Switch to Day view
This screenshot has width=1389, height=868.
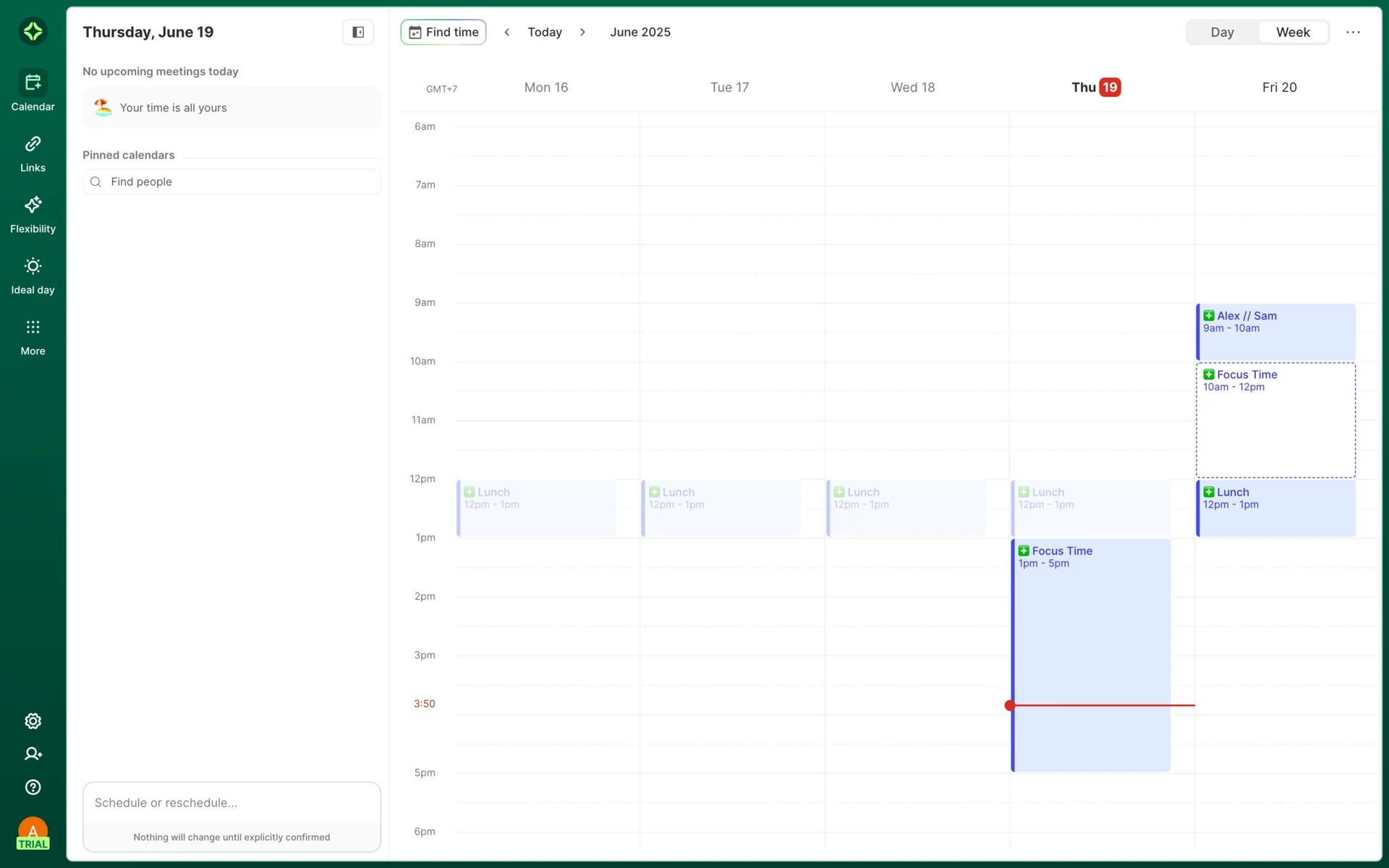[1222, 32]
